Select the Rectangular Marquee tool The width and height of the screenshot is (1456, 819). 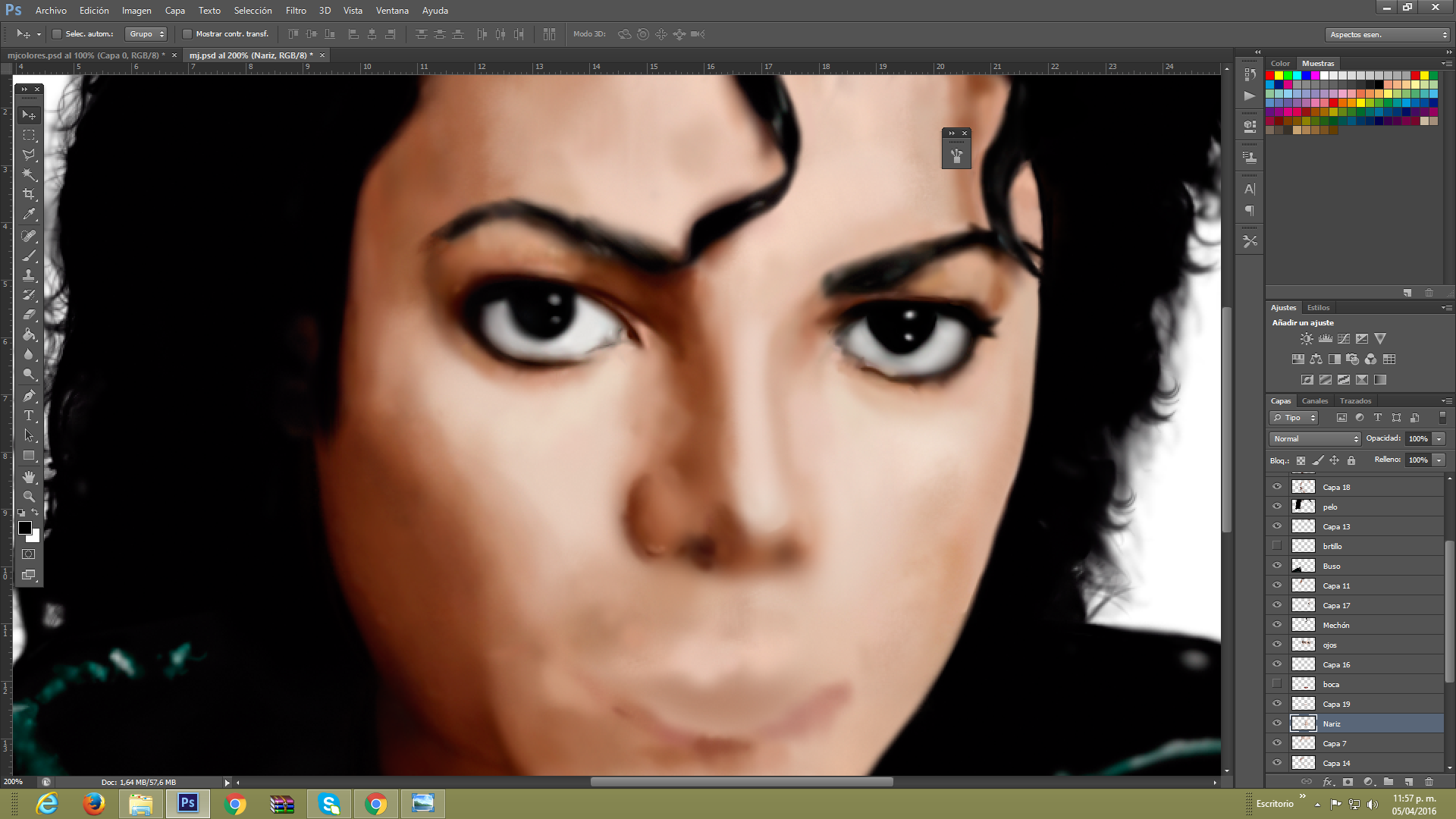(29, 135)
